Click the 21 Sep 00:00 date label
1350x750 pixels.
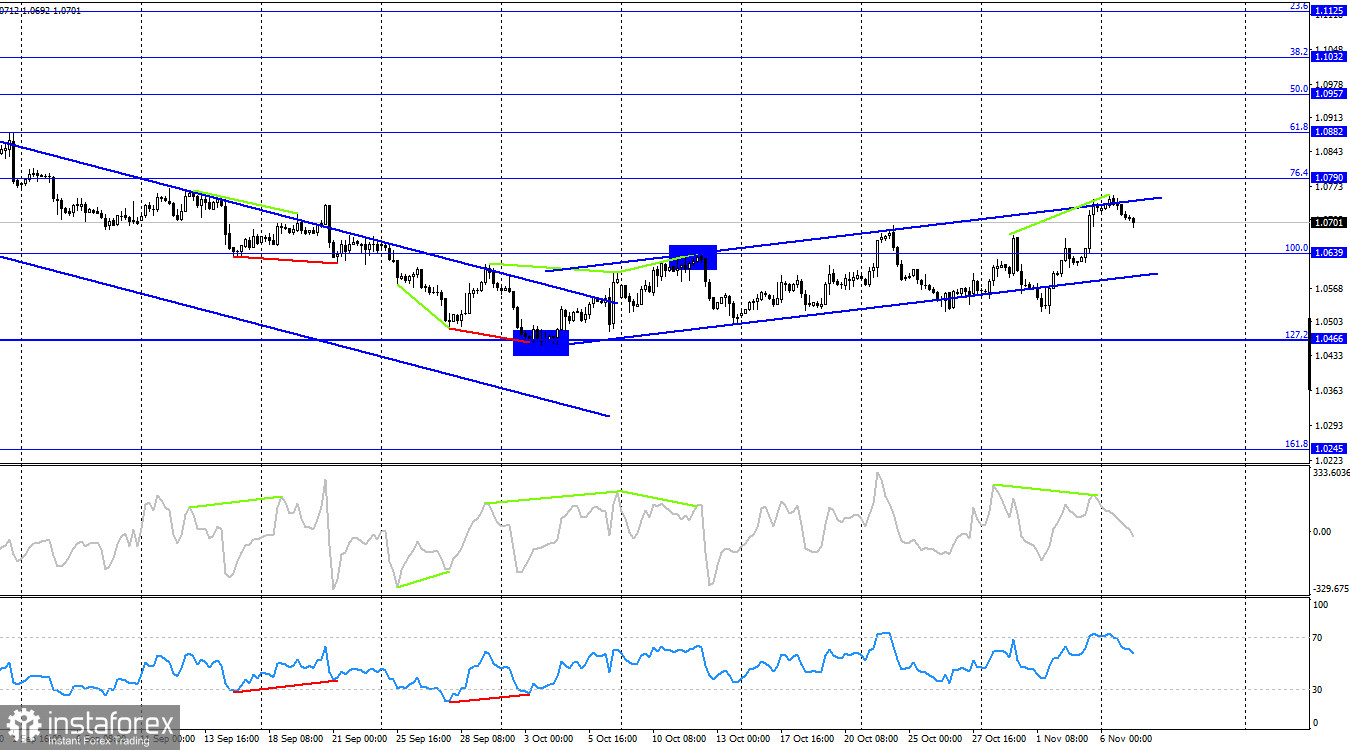(361, 739)
